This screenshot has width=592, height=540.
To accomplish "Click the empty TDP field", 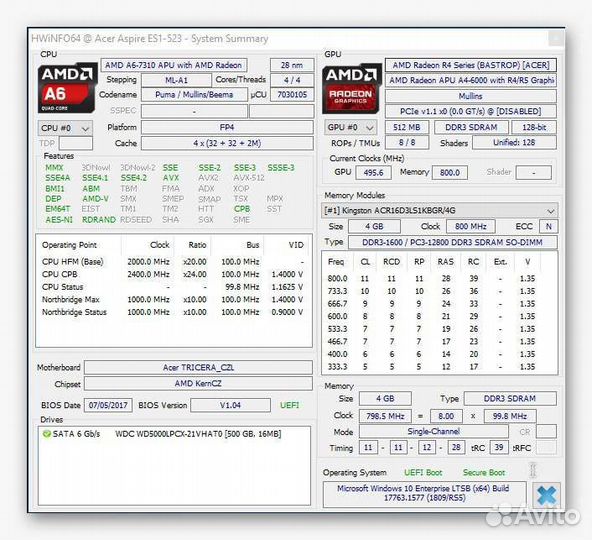I will point(76,143).
